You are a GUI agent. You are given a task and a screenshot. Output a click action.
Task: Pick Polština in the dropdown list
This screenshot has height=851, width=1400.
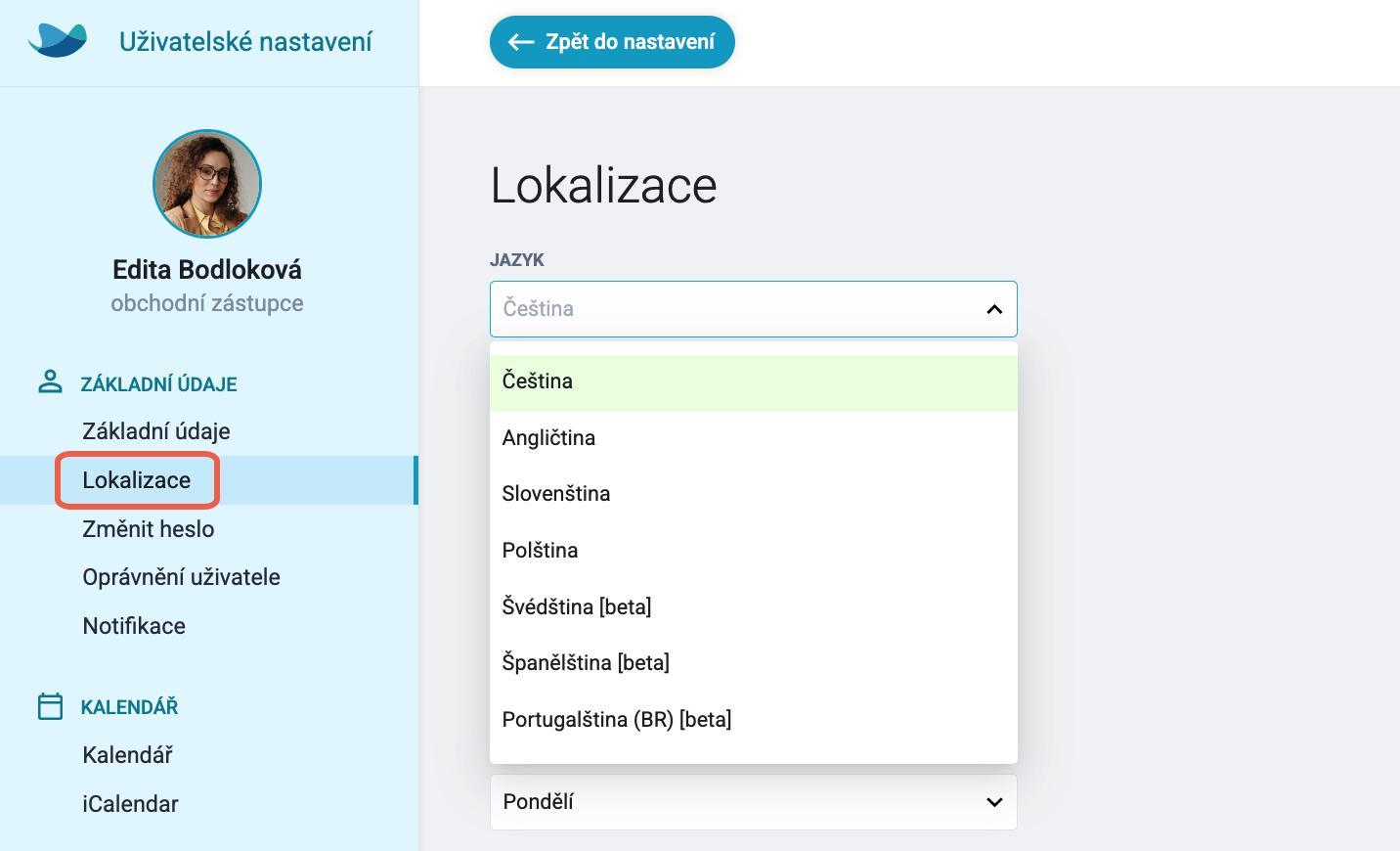(753, 551)
